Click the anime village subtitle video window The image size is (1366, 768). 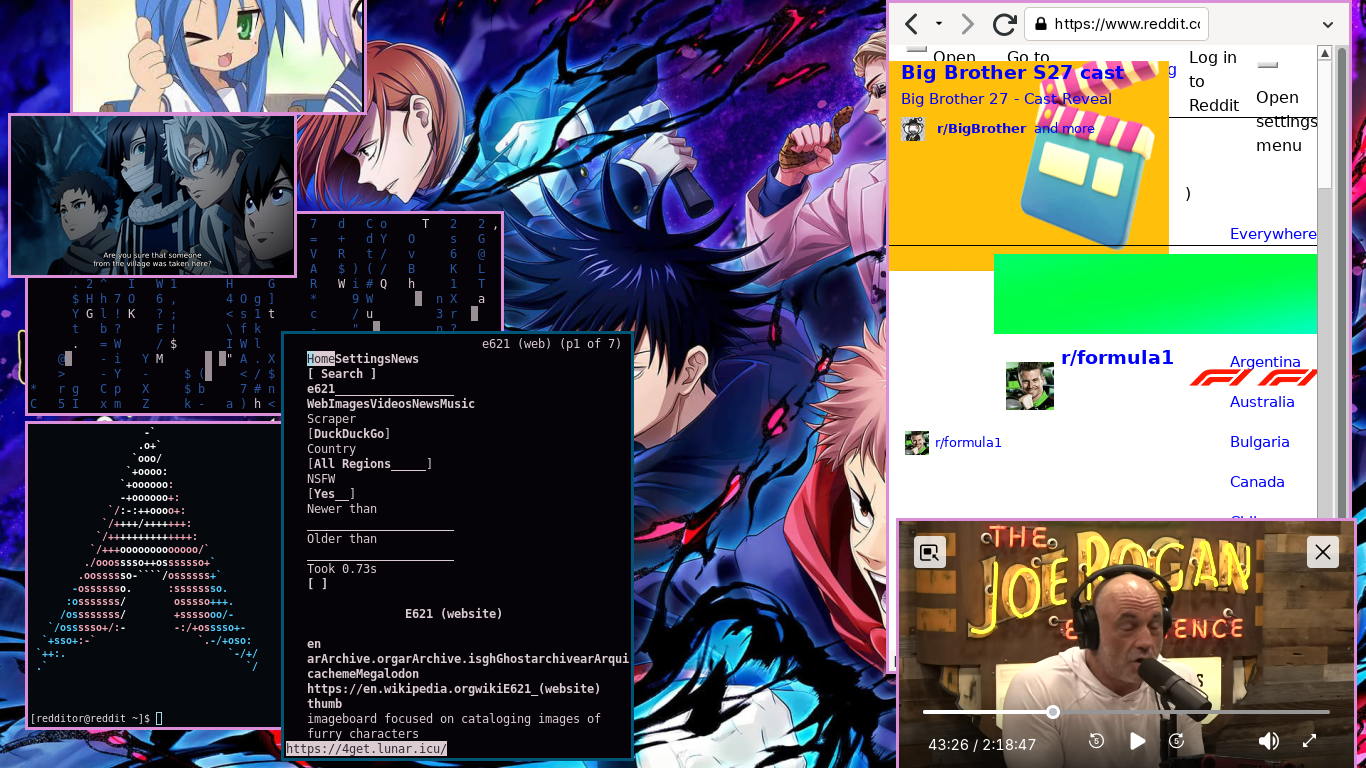point(153,195)
